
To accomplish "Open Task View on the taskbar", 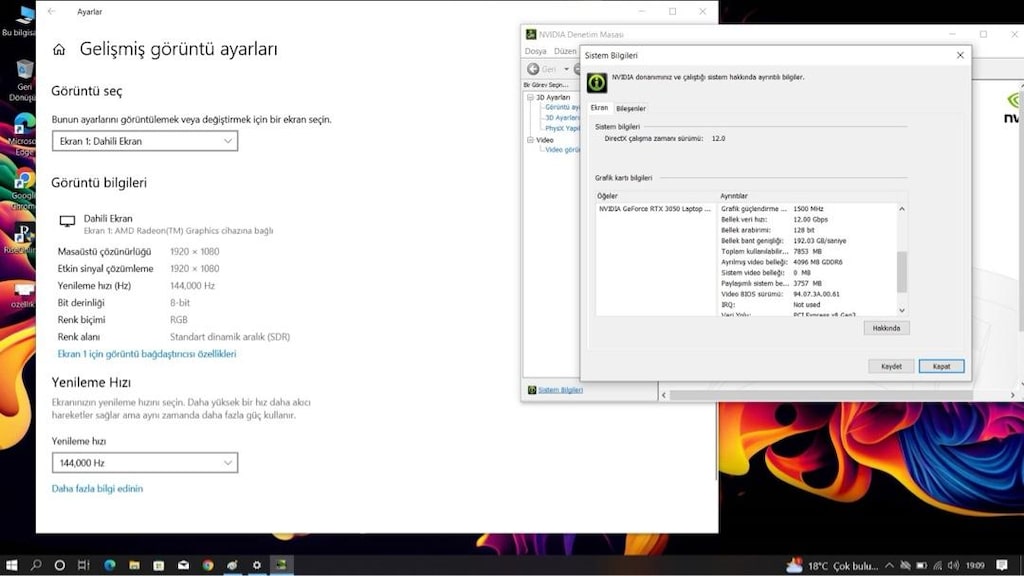I will [x=84, y=565].
